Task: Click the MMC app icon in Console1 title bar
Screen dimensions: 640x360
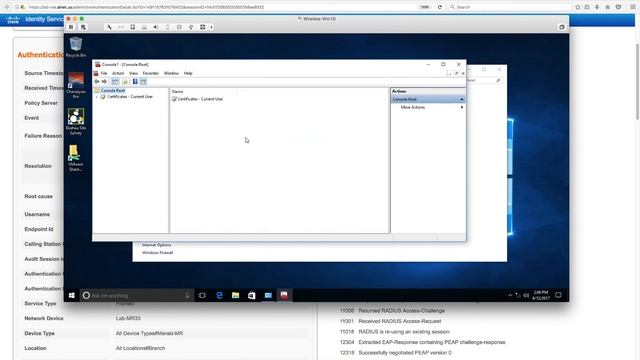Action: click(x=98, y=64)
